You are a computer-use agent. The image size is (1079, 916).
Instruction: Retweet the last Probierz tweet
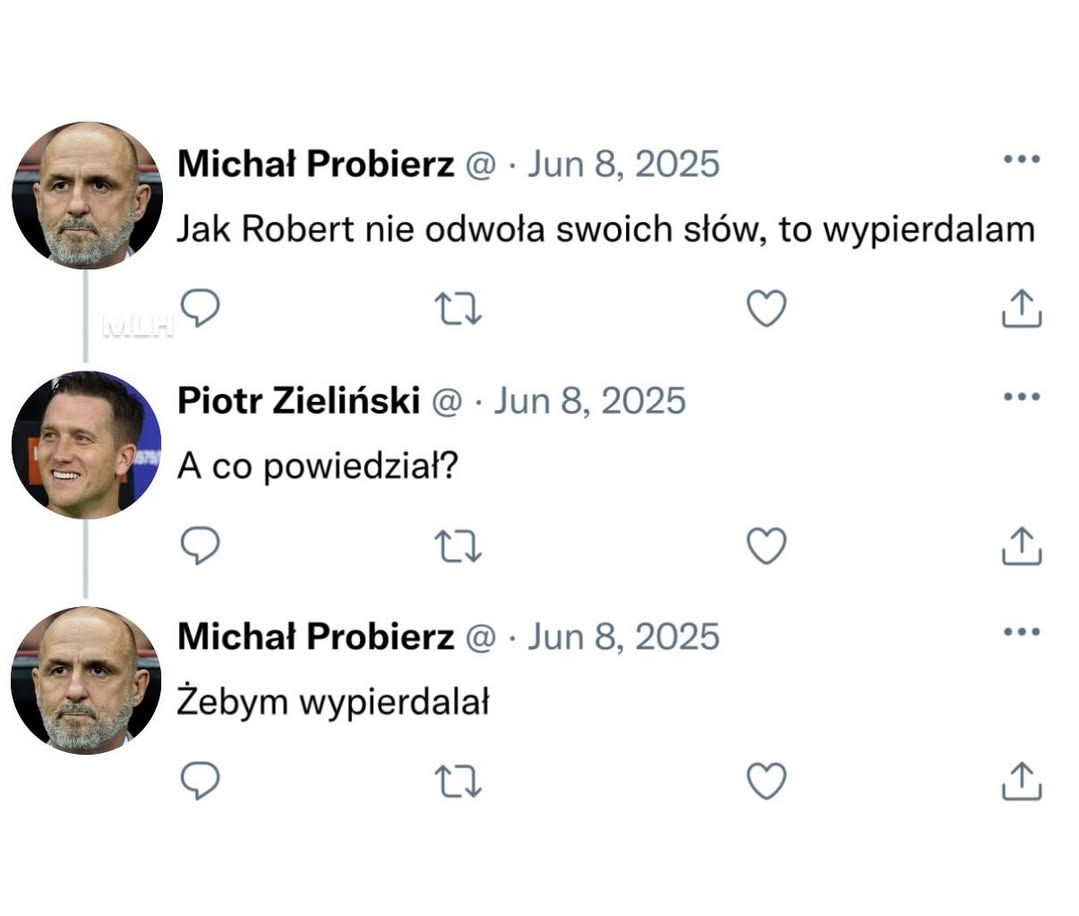pyautogui.click(x=459, y=781)
